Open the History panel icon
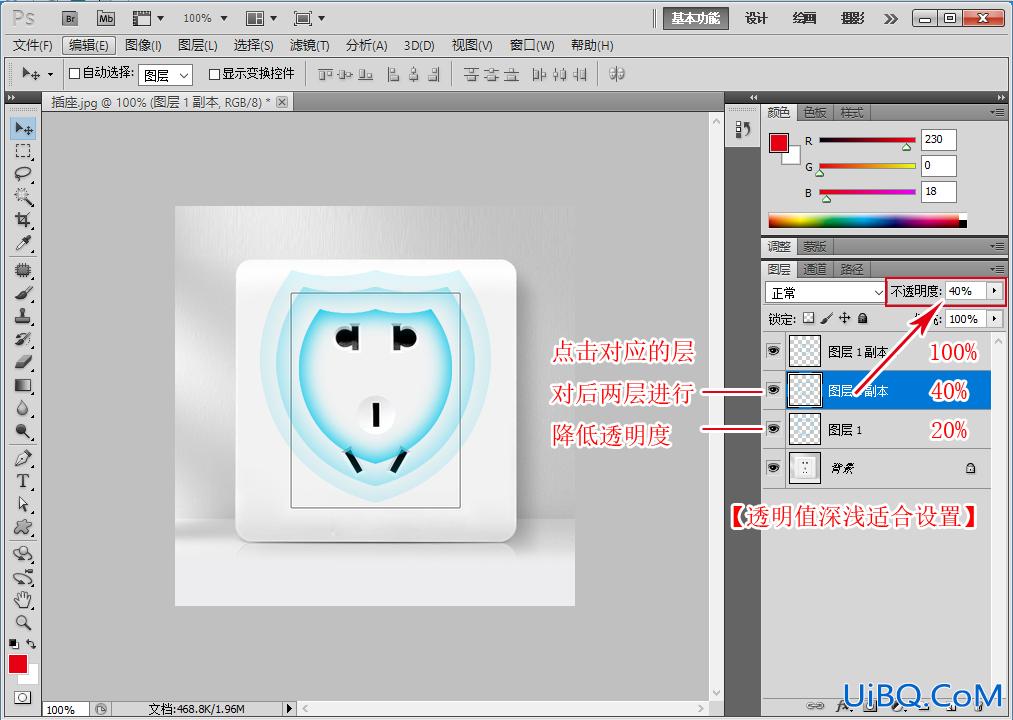 (x=742, y=129)
